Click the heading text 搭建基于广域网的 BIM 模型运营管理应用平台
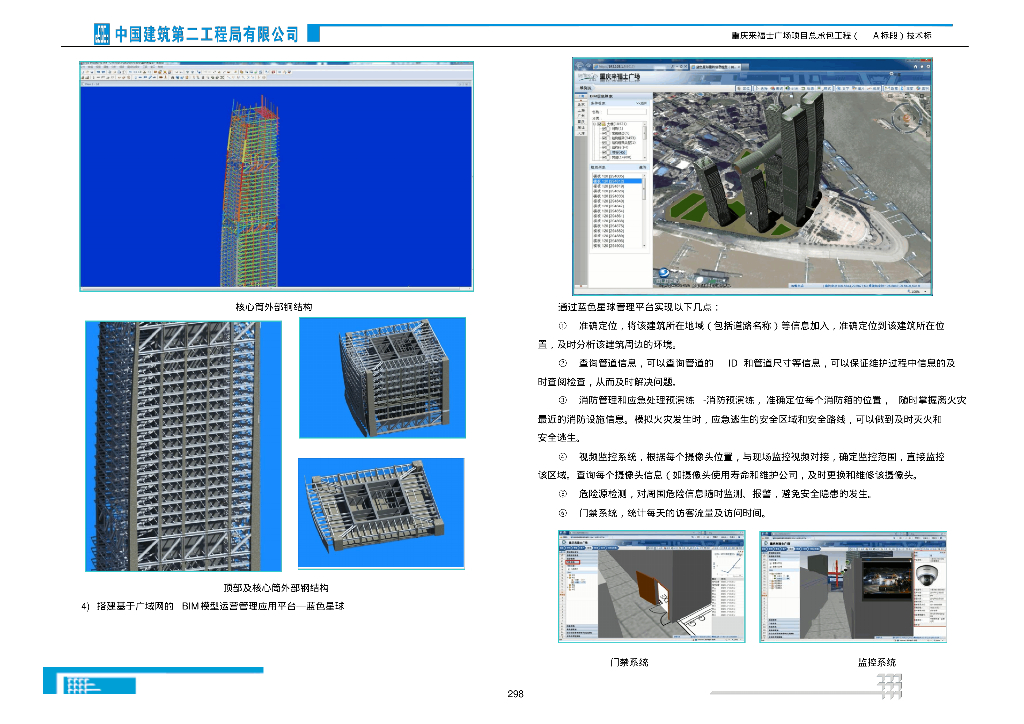The image size is (1024, 724). 196,606
